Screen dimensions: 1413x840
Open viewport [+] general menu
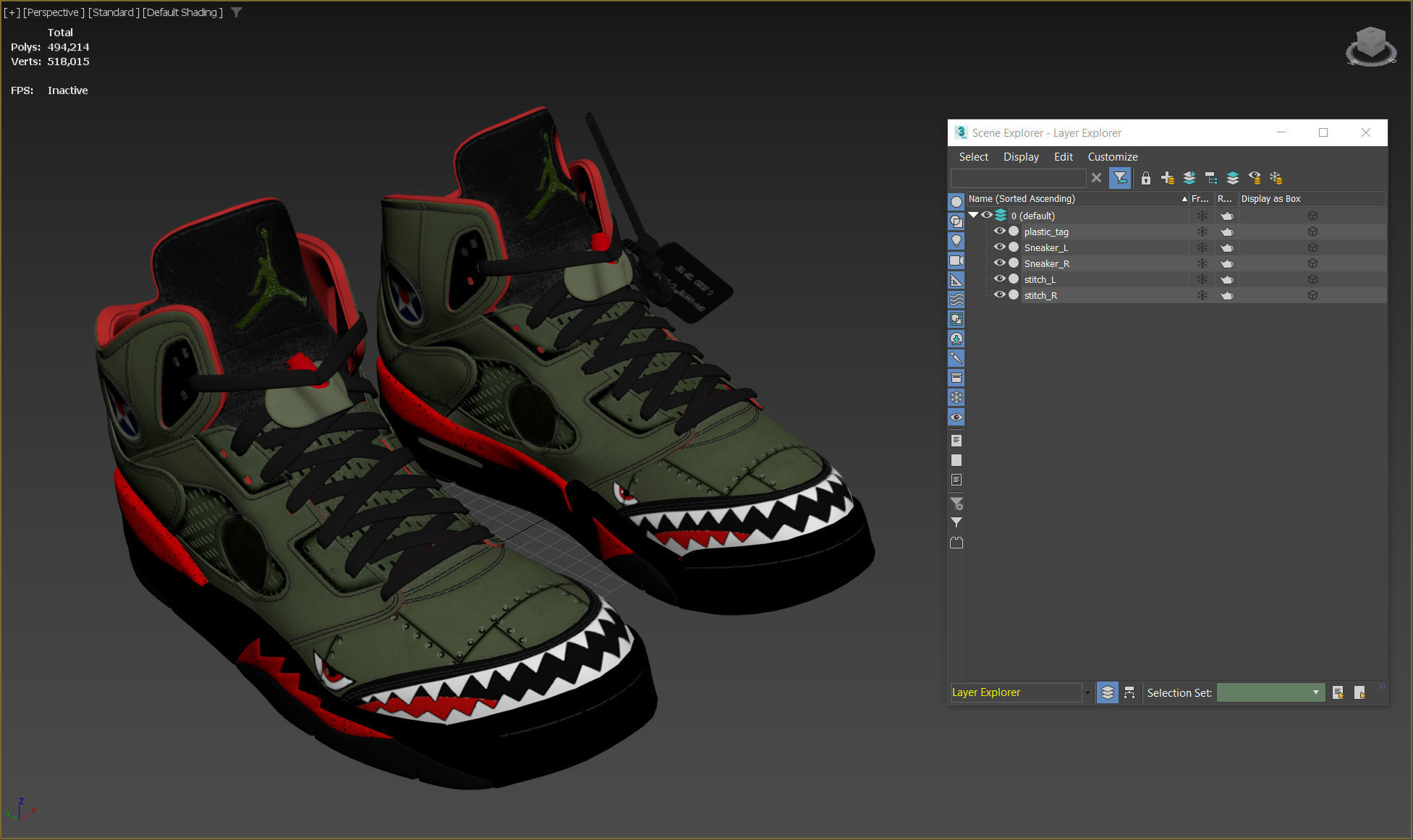12,12
